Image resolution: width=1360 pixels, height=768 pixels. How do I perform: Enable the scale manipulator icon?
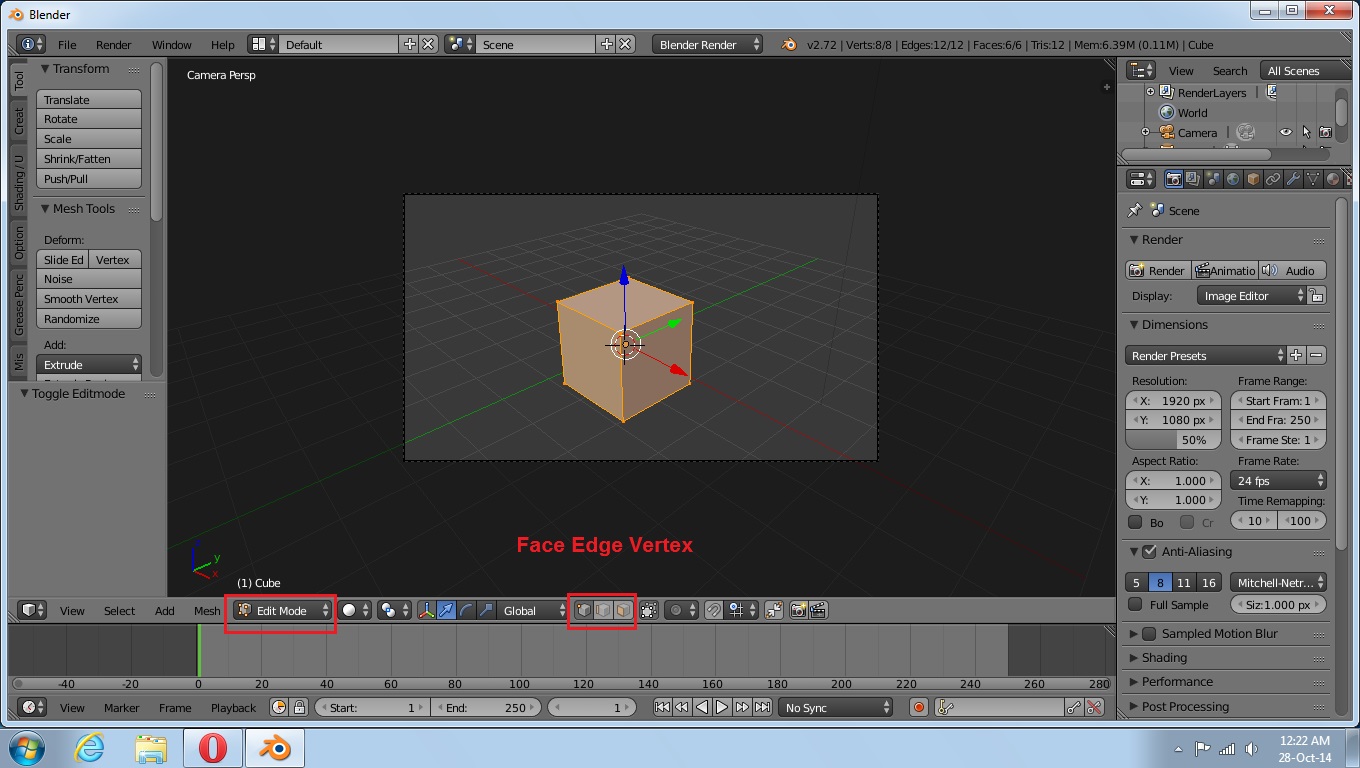click(x=486, y=610)
